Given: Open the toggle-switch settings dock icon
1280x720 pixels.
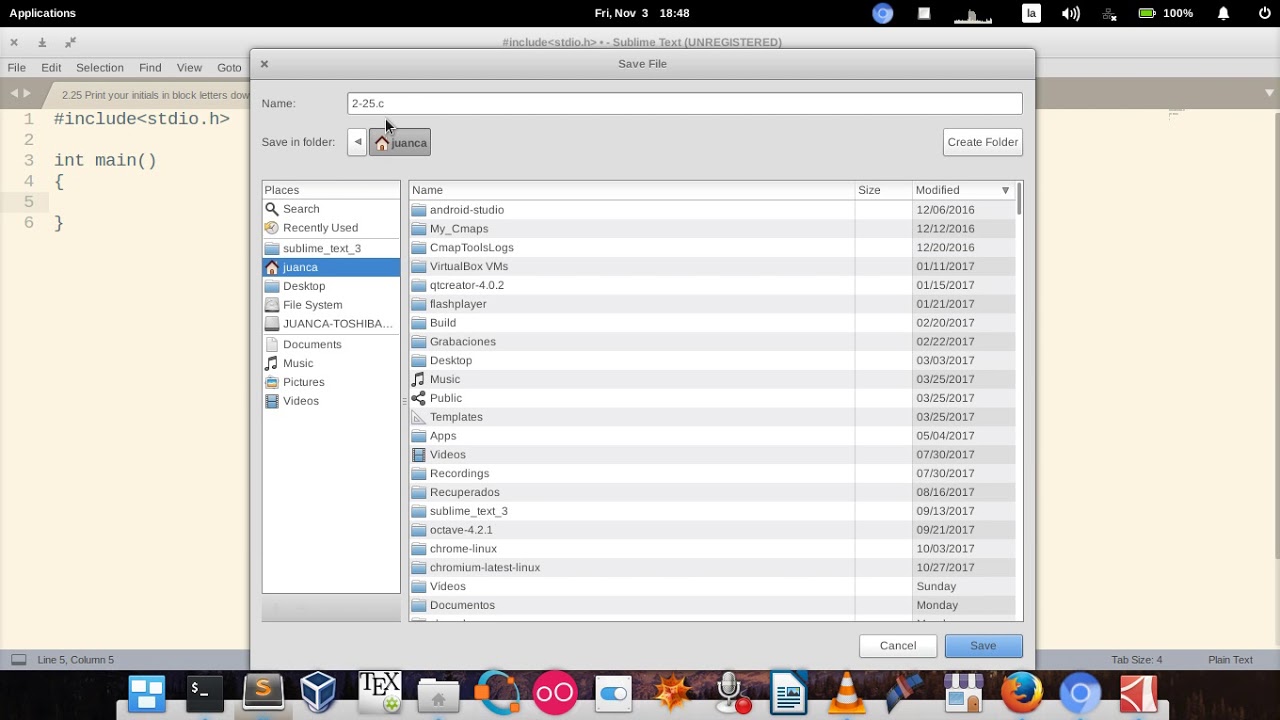Looking at the screenshot, I should coord(614,693).
